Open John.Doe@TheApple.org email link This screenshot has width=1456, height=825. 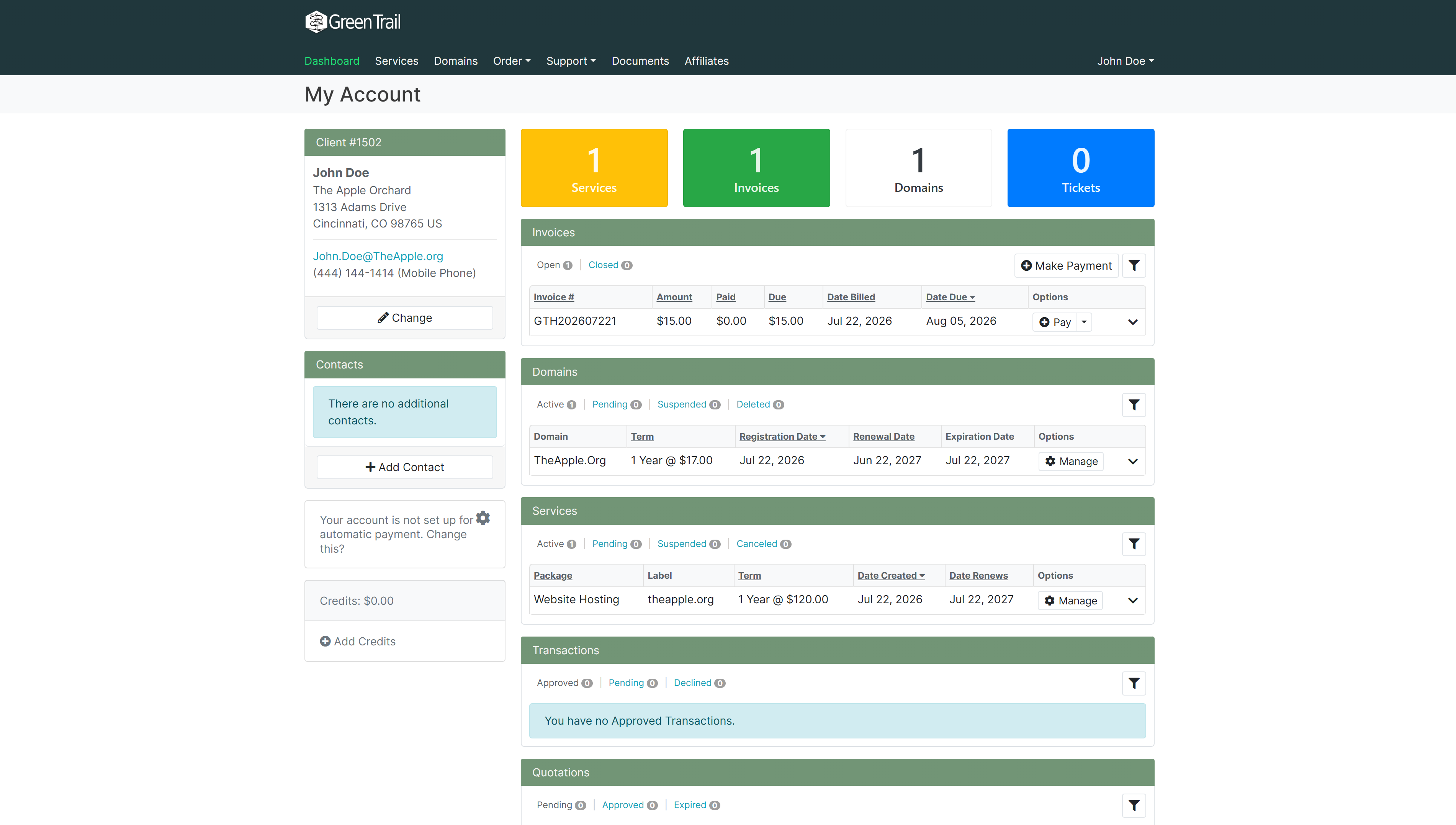click(x=378, y=256)
